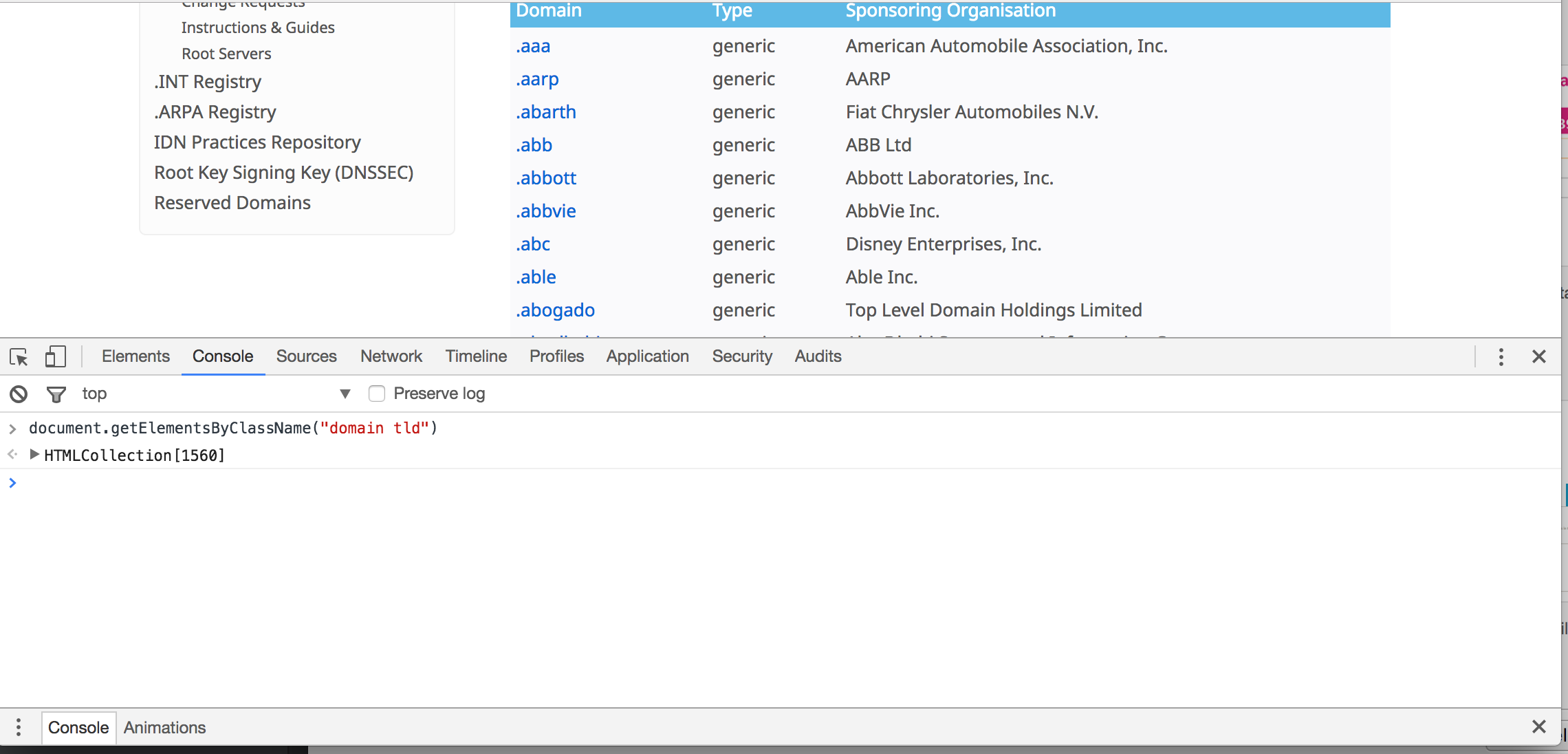Close the bottom console drawer

point(1539,726)
